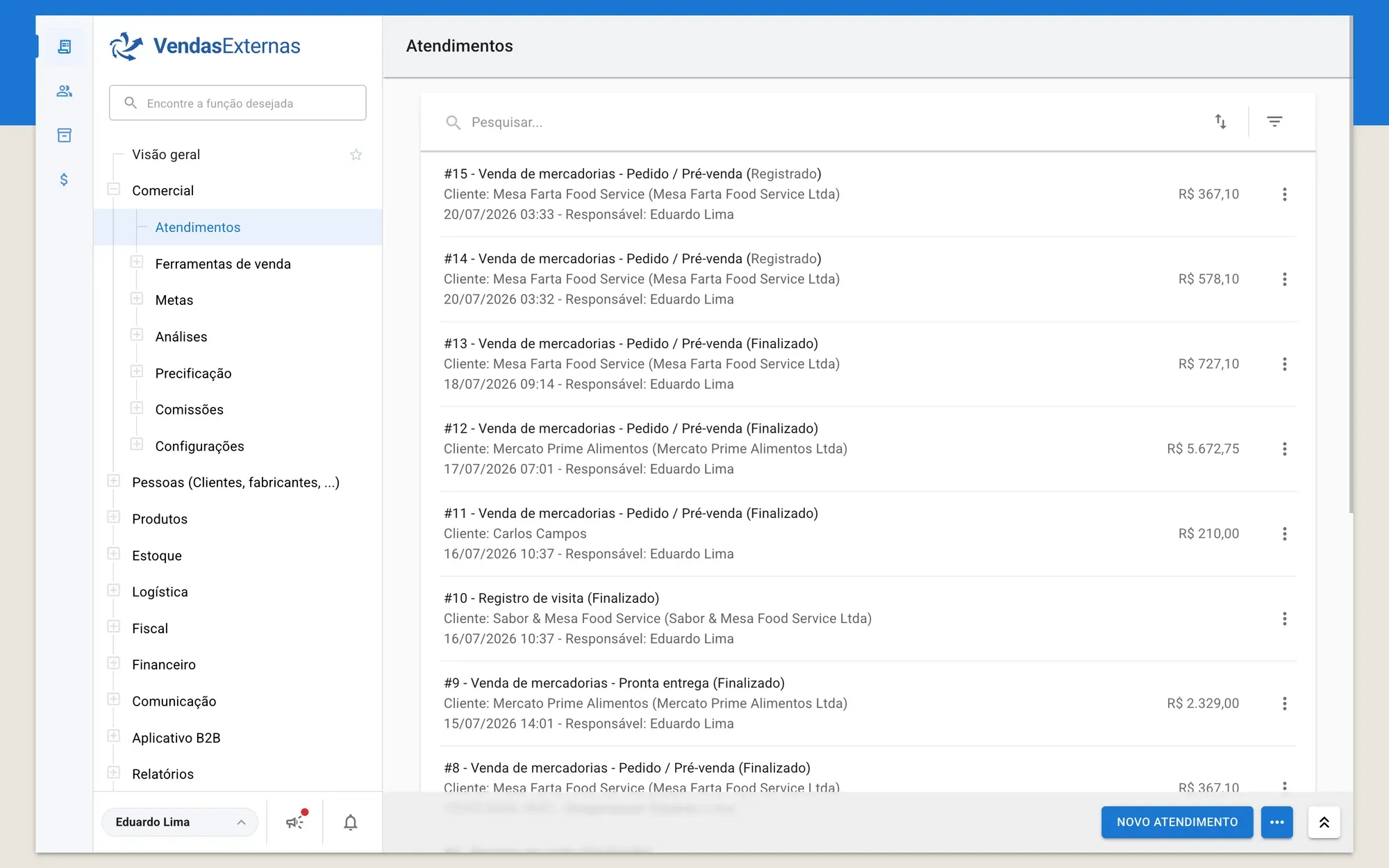
Task: Open options menu for atendimento #12
Action: click(1285, 449)
